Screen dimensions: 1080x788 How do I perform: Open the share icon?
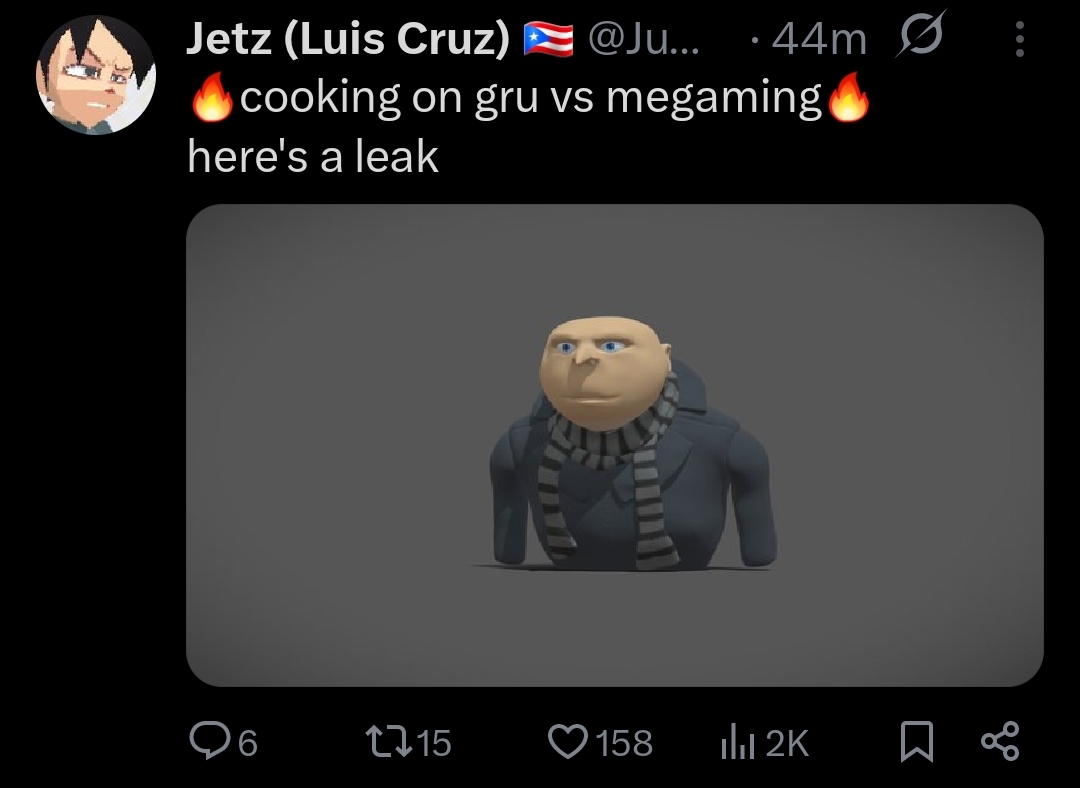1000,741
